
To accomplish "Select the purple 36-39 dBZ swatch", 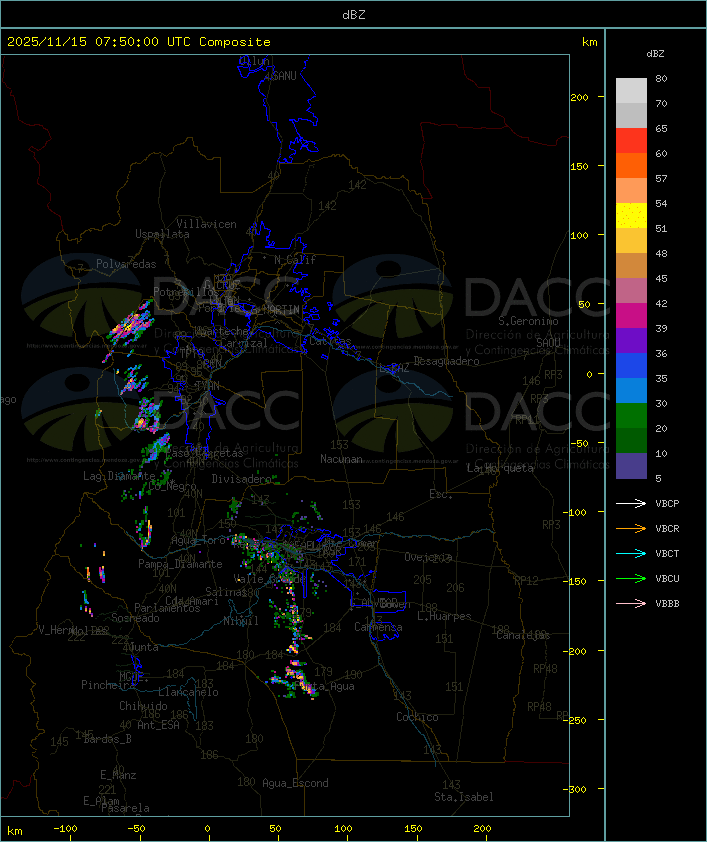I will (x=631, y=340).
